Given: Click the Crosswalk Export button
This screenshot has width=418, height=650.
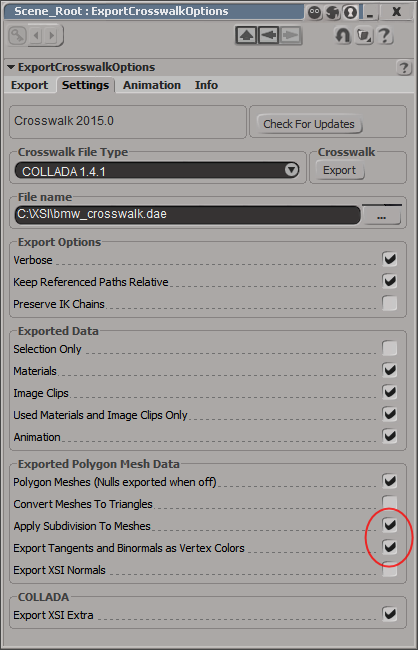Looking at the screenshot, I should [340, 170].
